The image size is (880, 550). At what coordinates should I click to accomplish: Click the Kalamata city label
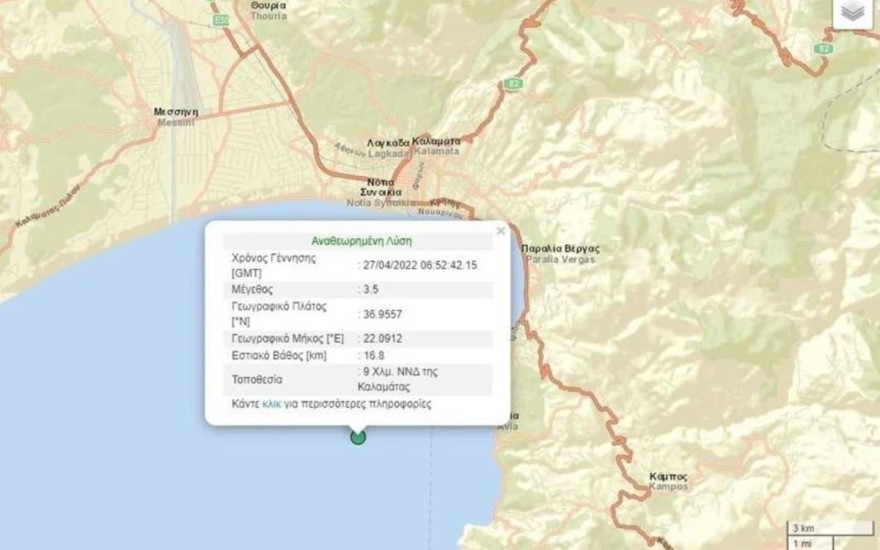click(x=436, y=146)
